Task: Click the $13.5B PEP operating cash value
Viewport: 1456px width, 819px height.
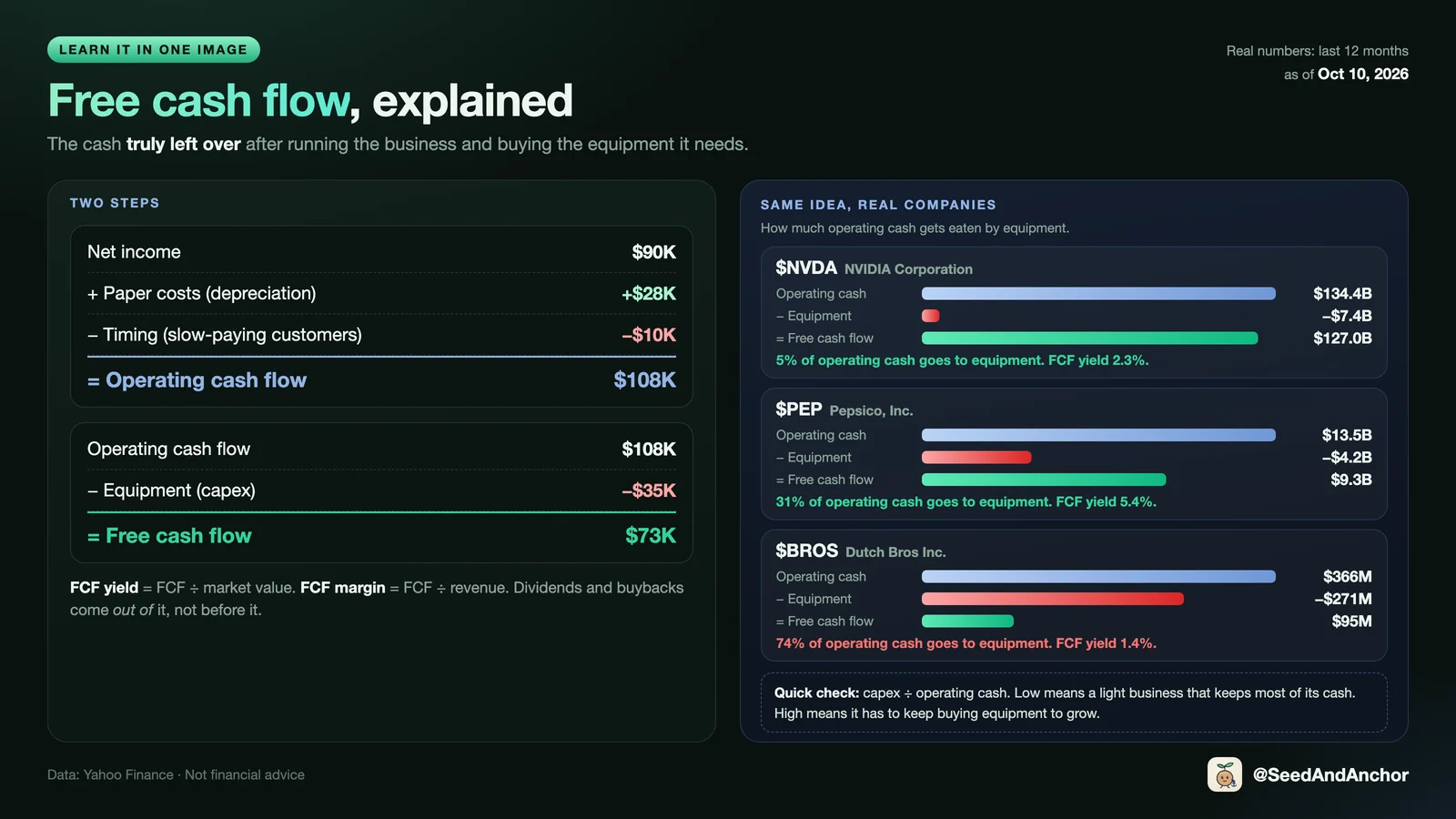Action: [1347, 435]
